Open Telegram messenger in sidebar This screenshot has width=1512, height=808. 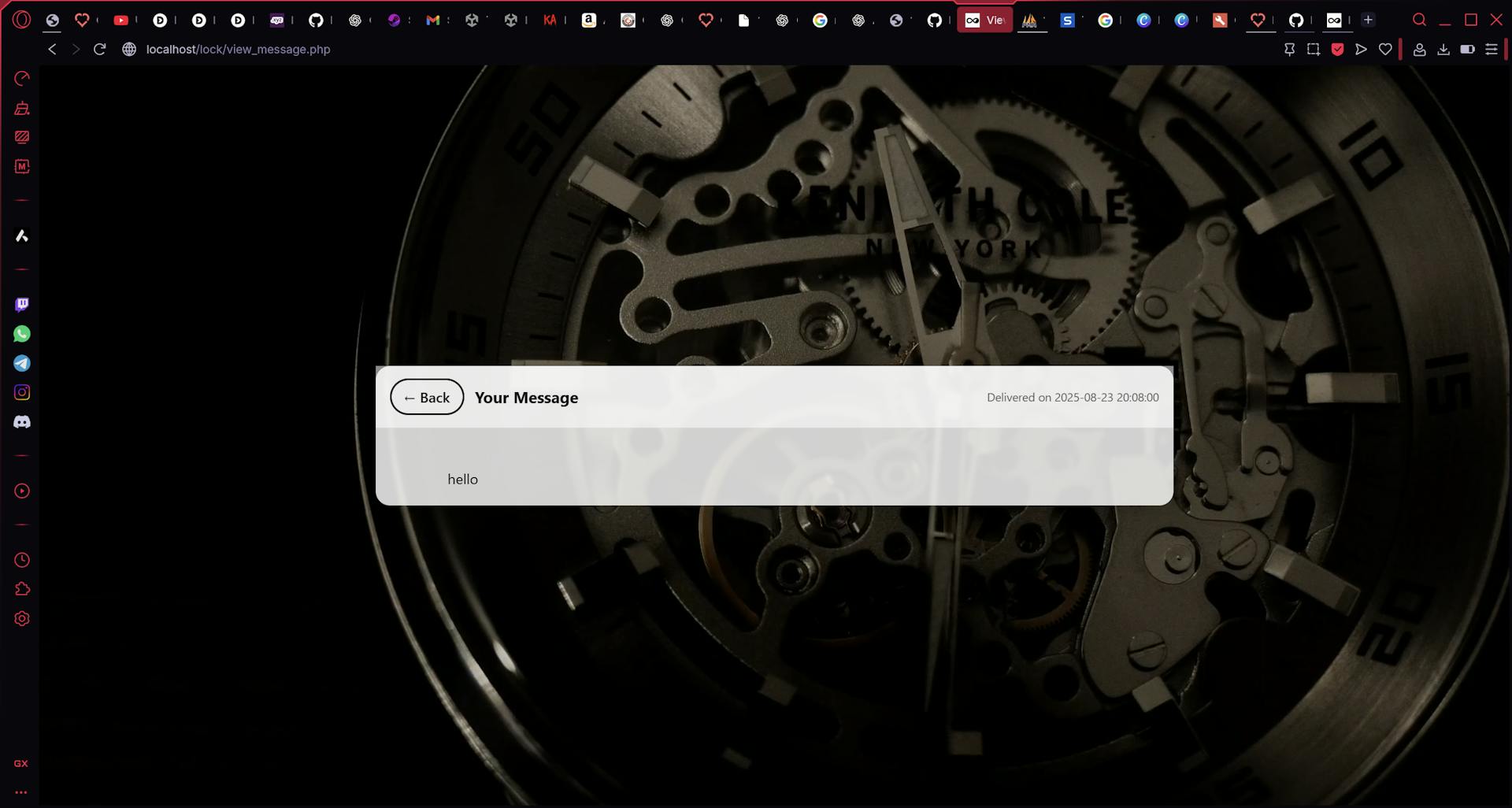coord(22,363)
